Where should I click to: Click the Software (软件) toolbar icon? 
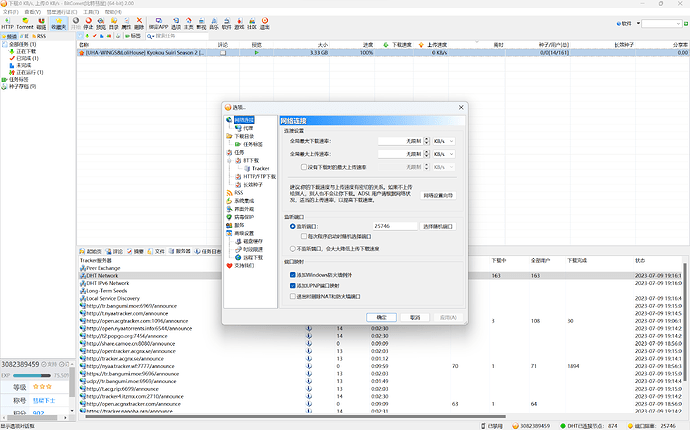click(x=227, y=23)
